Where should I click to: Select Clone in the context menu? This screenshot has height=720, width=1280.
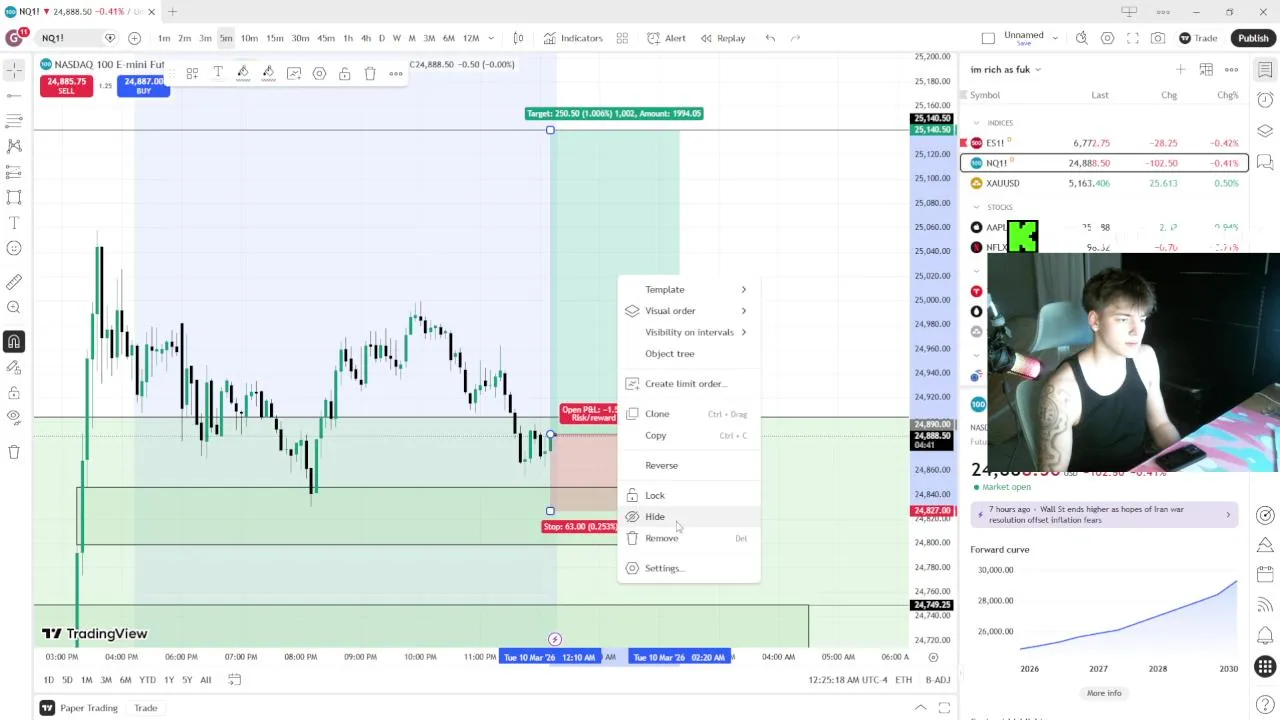689,414
